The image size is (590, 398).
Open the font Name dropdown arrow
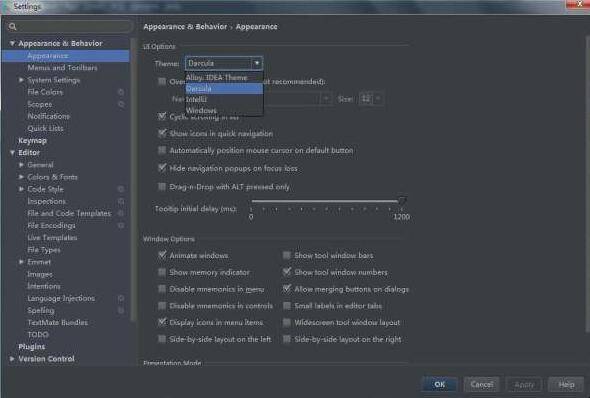point(326,99)
